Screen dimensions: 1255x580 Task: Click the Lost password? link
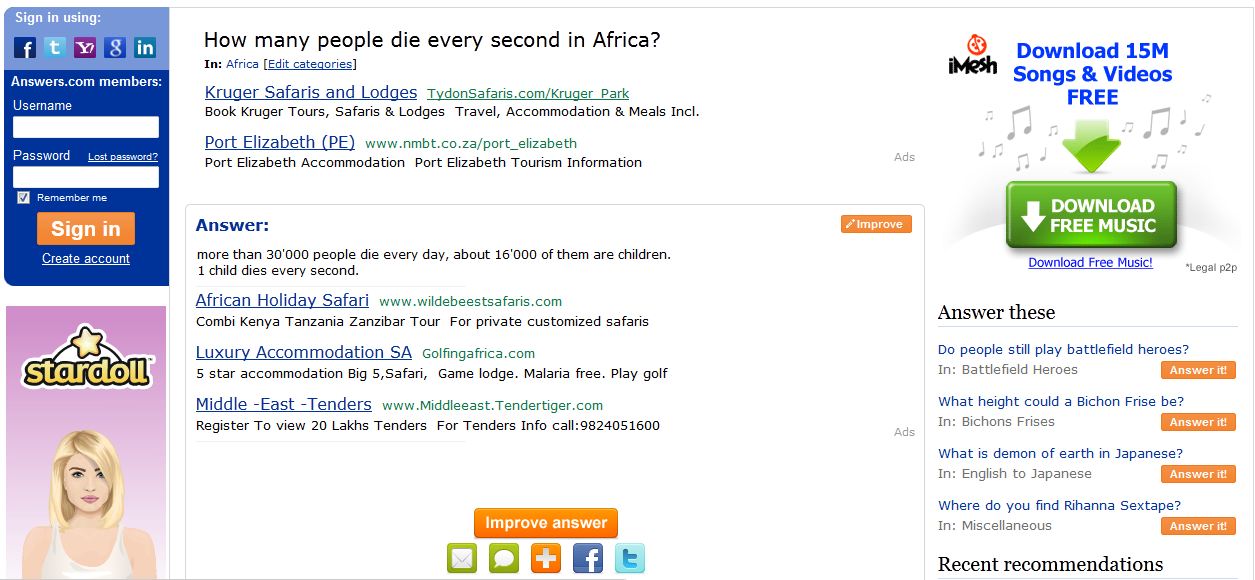coord(123,157)
